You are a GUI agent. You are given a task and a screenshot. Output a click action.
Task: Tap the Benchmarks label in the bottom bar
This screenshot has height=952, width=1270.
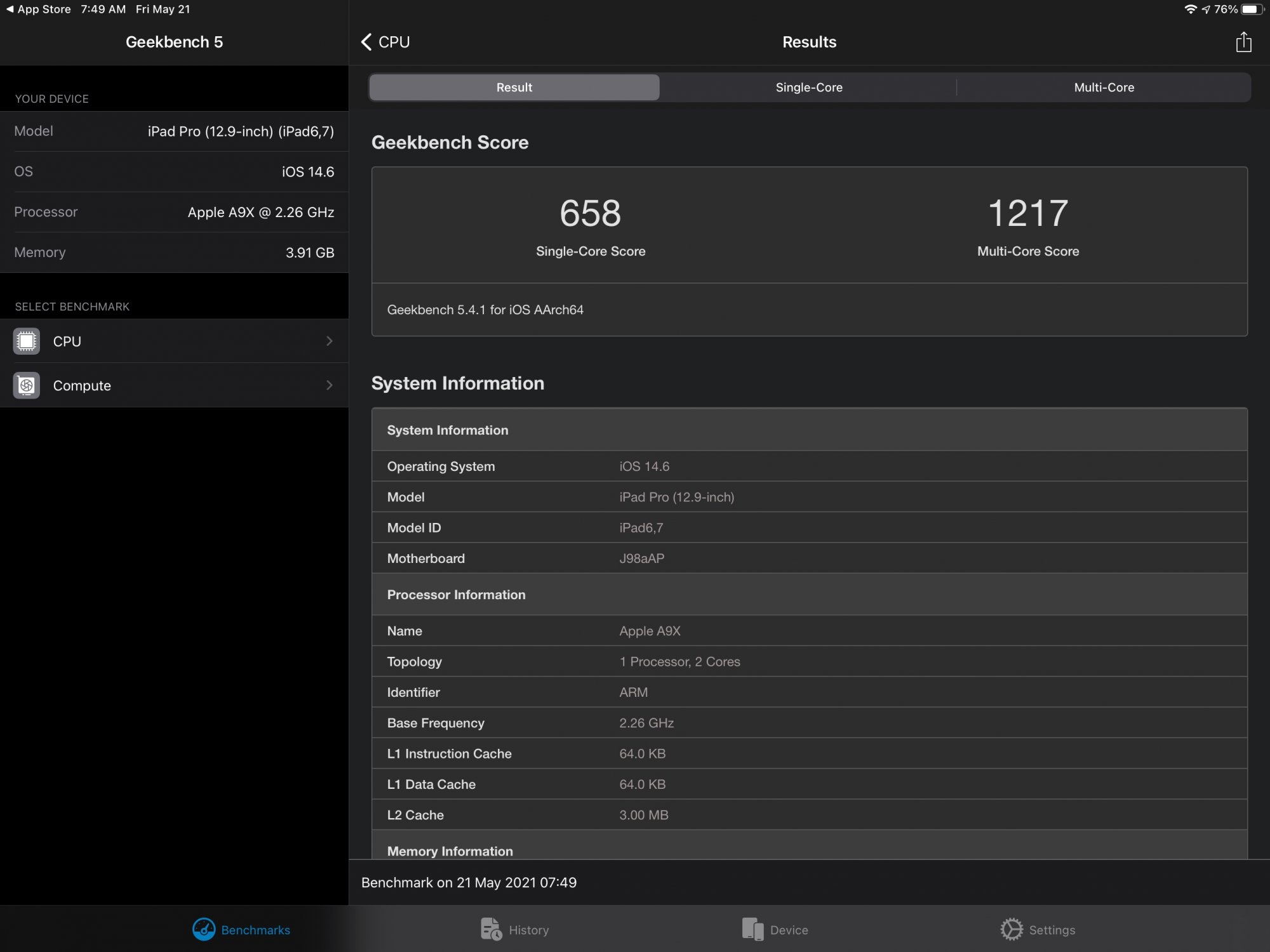pyautogui.click(x=255, y=930)
